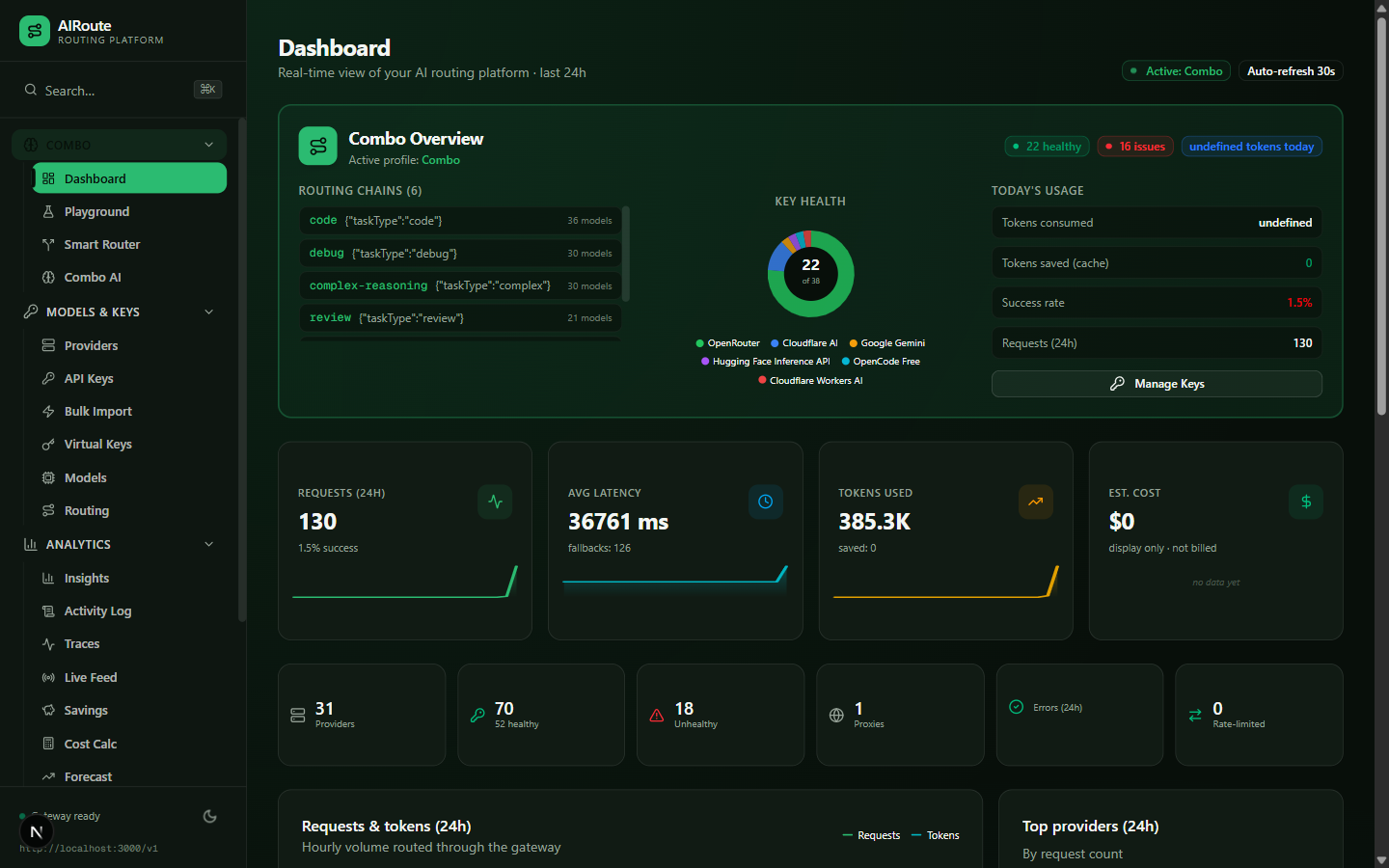This screenshot has width=1389, height=868.
Task: Click the Playground flask icon
Action: coord(48,211)
